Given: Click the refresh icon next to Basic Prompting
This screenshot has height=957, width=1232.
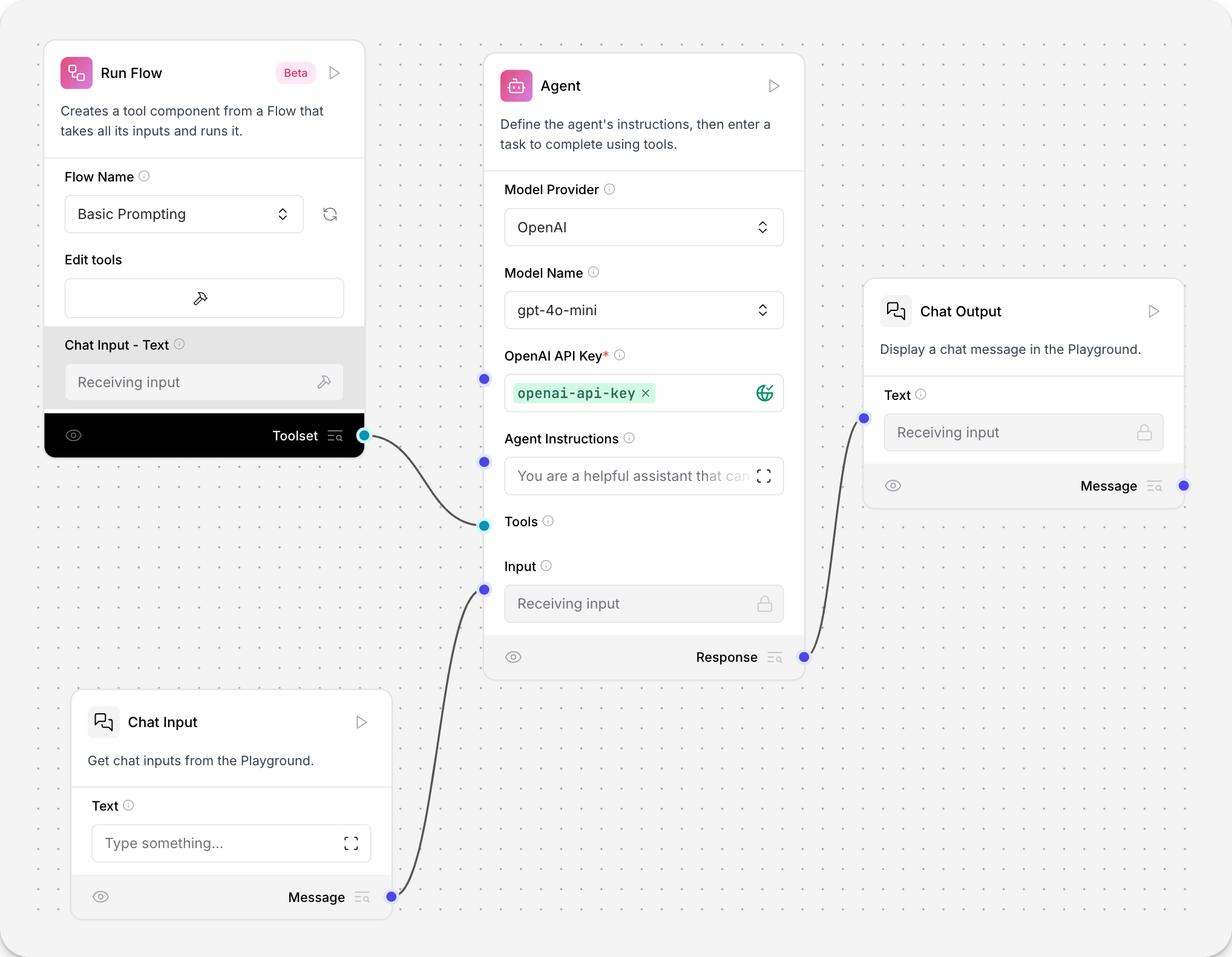Looking at the screenshot, I should tap(330, 213).
